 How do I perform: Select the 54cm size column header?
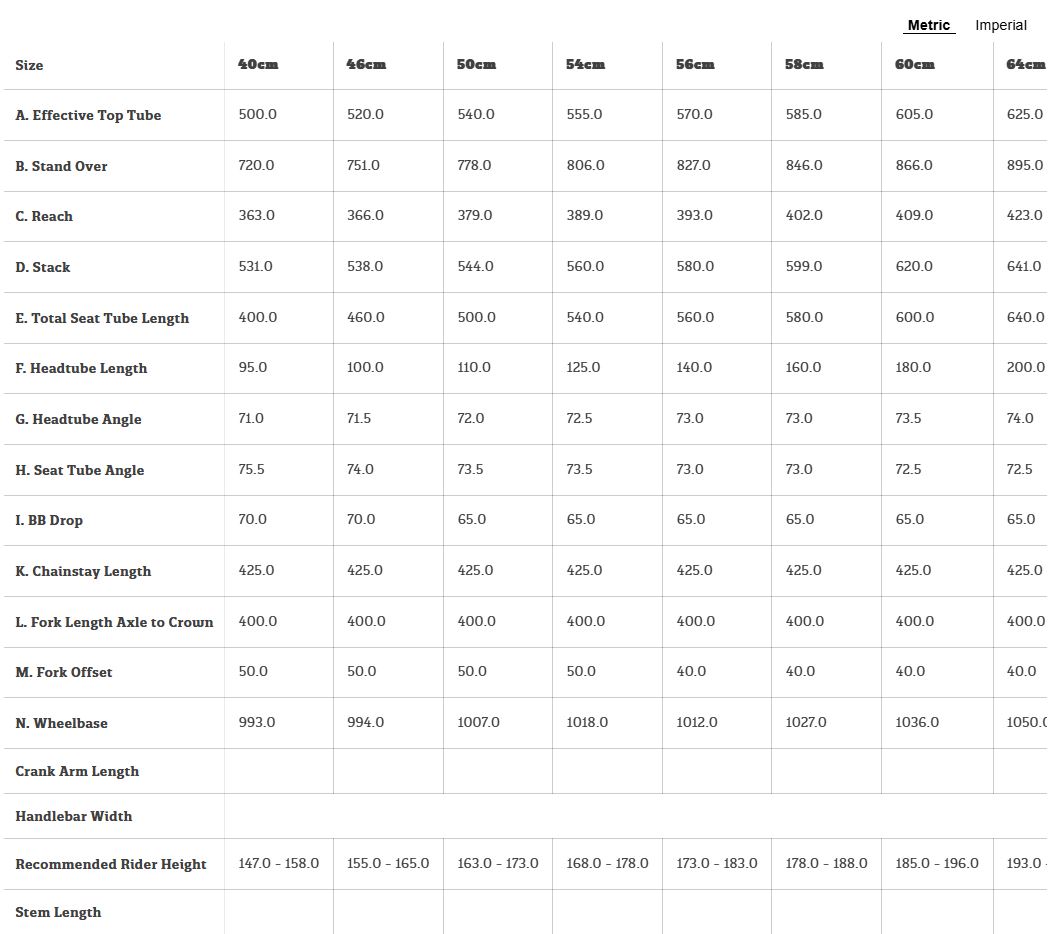point(585,64)
